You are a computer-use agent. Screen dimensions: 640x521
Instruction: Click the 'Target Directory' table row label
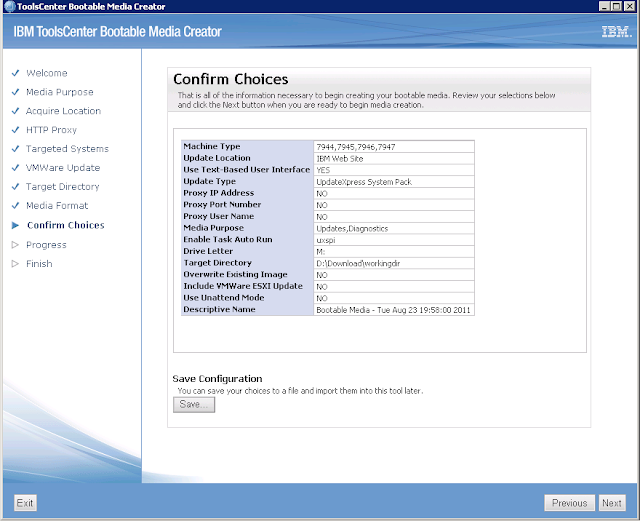point(218,263)
